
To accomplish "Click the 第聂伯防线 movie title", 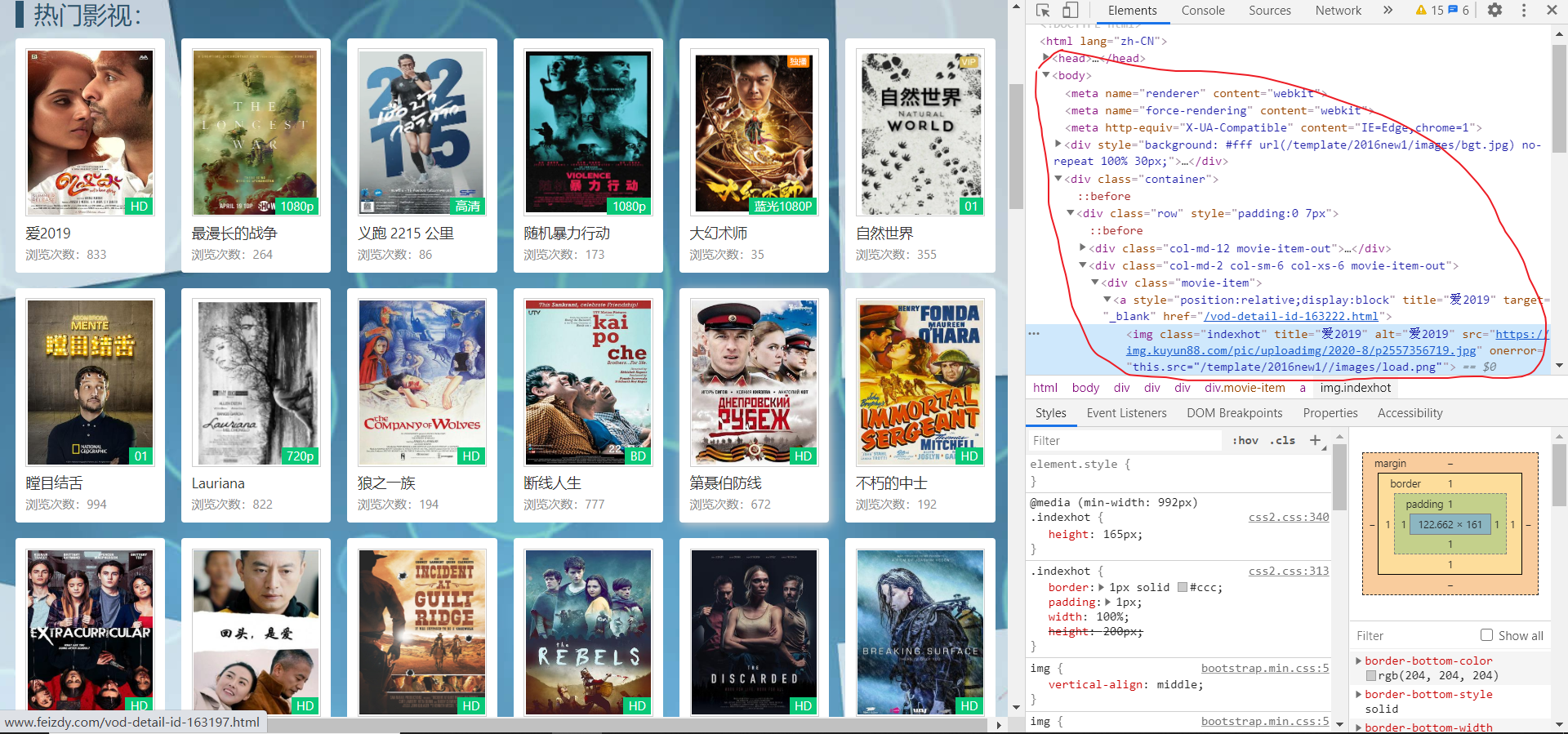I will pyautogui.click(x=725, y=483).
